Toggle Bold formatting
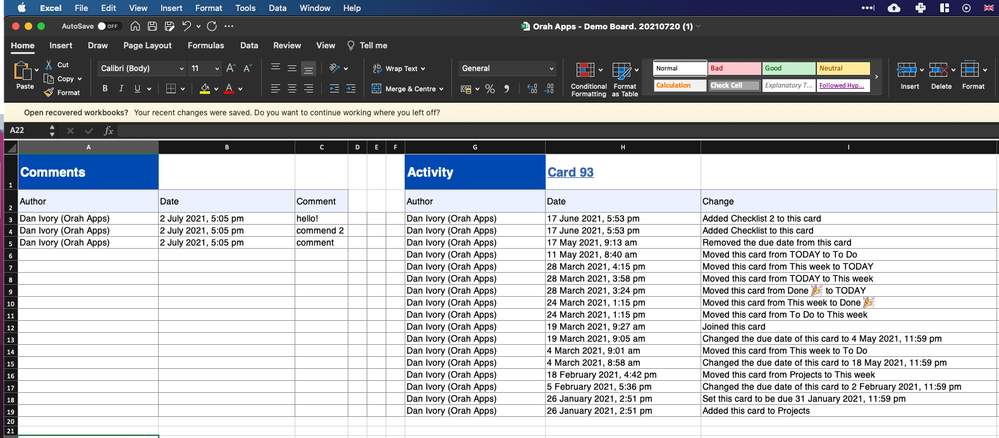 [105, 89]
